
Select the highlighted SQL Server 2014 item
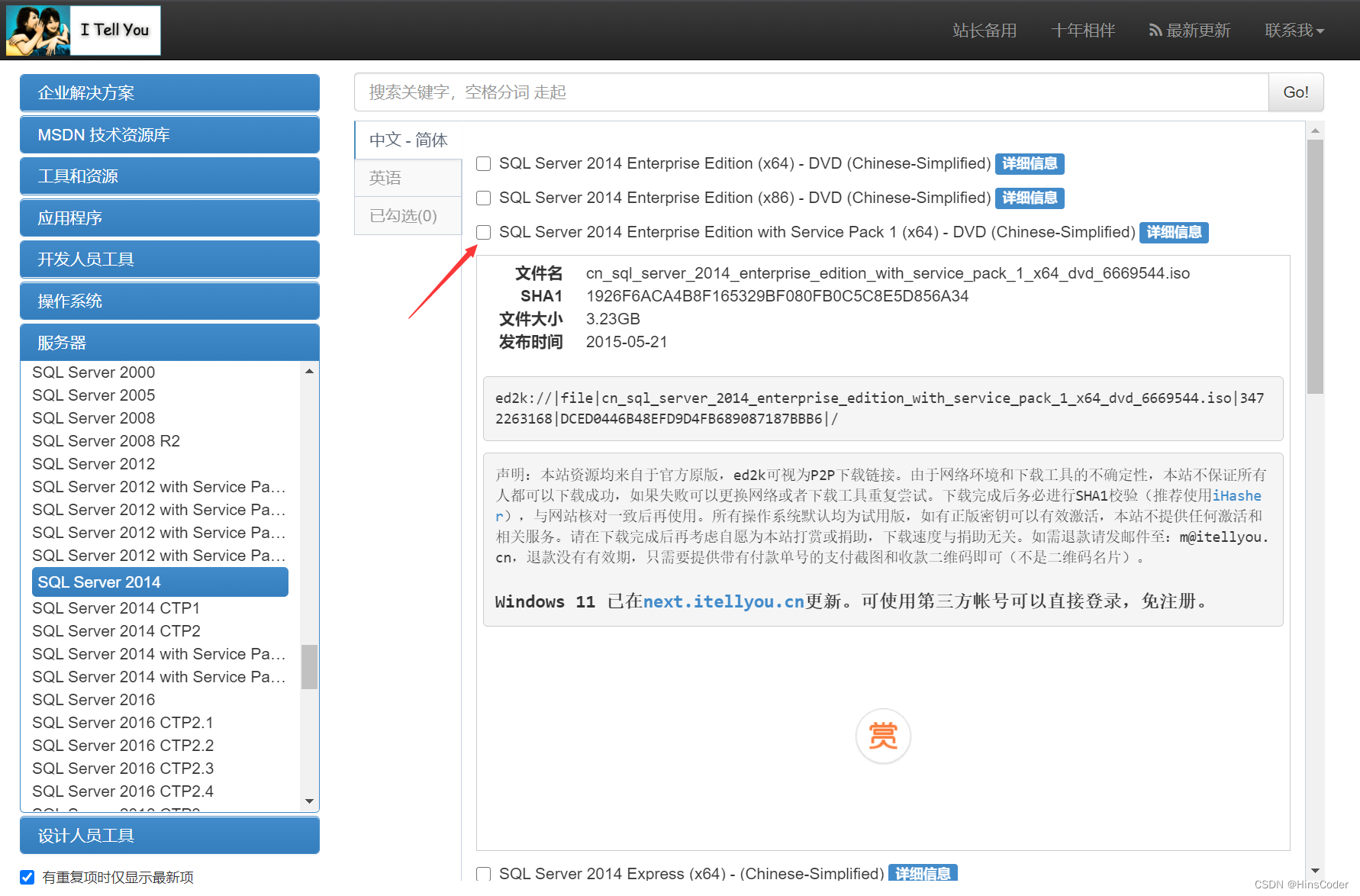click(x=160, y=582)
